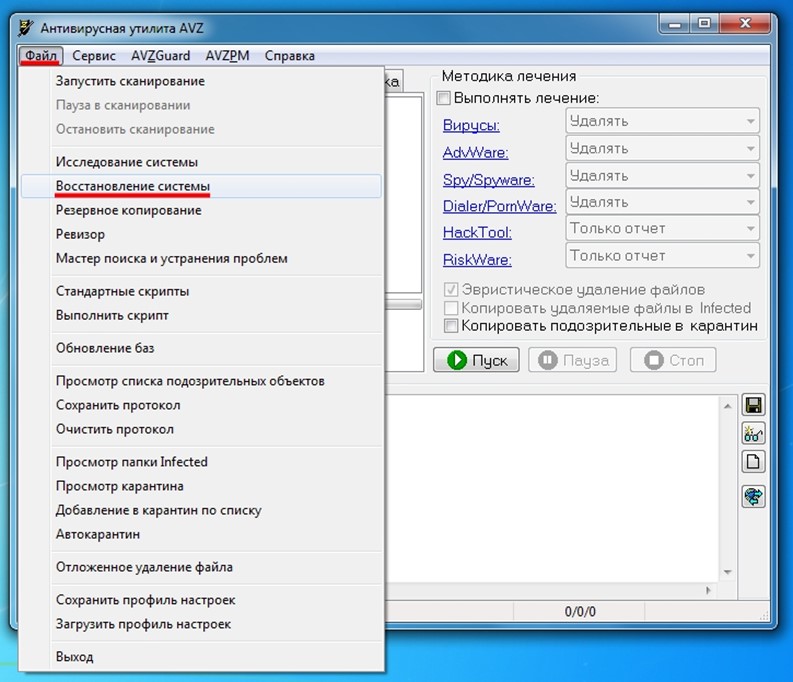Image resolution: width=793 pixels, height=682 pixels.
Task: Close the AVZ window
Action: coord(744,24)
